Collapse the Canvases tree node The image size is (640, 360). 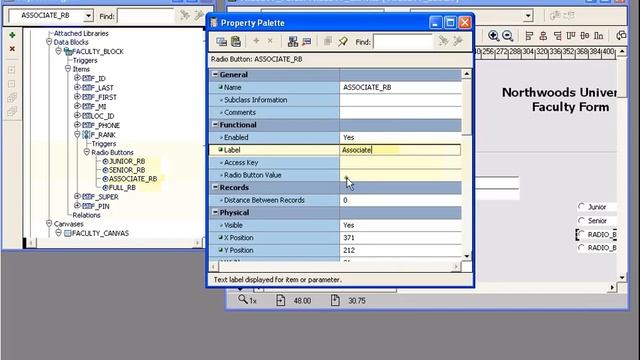point(49,223)
